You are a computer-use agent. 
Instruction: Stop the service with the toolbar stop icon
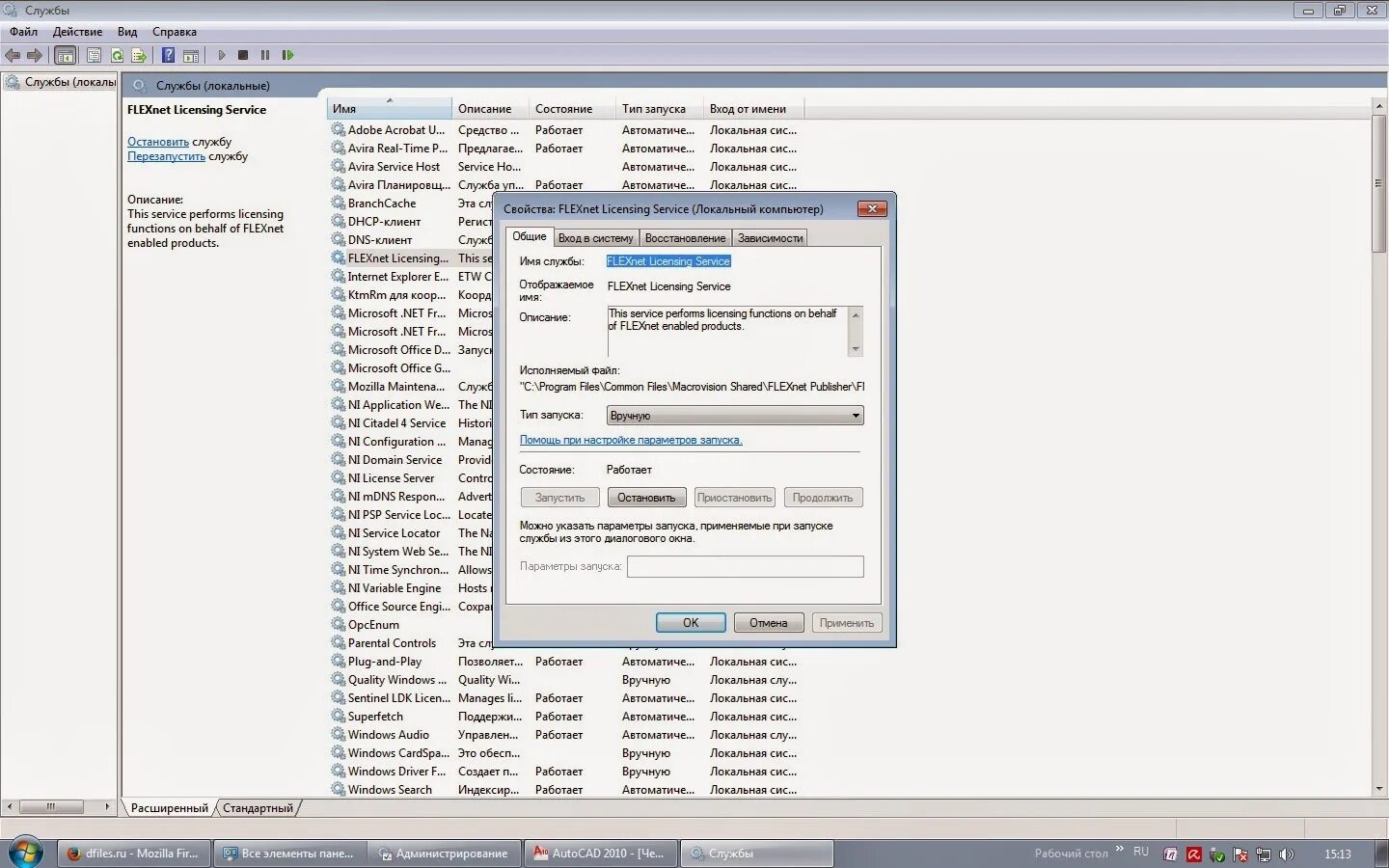(243, 55)
